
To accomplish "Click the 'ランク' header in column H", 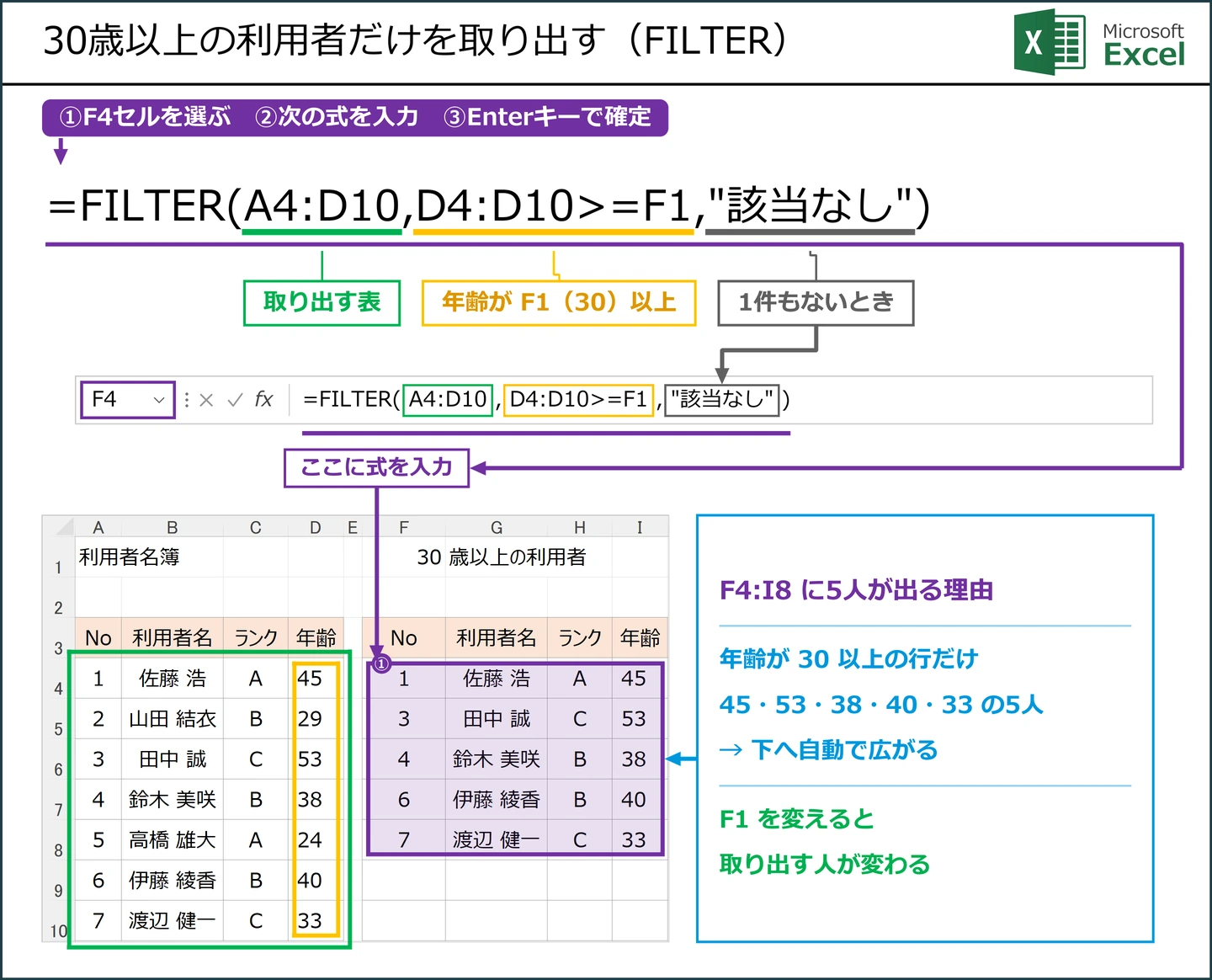I will coord(580,638).
